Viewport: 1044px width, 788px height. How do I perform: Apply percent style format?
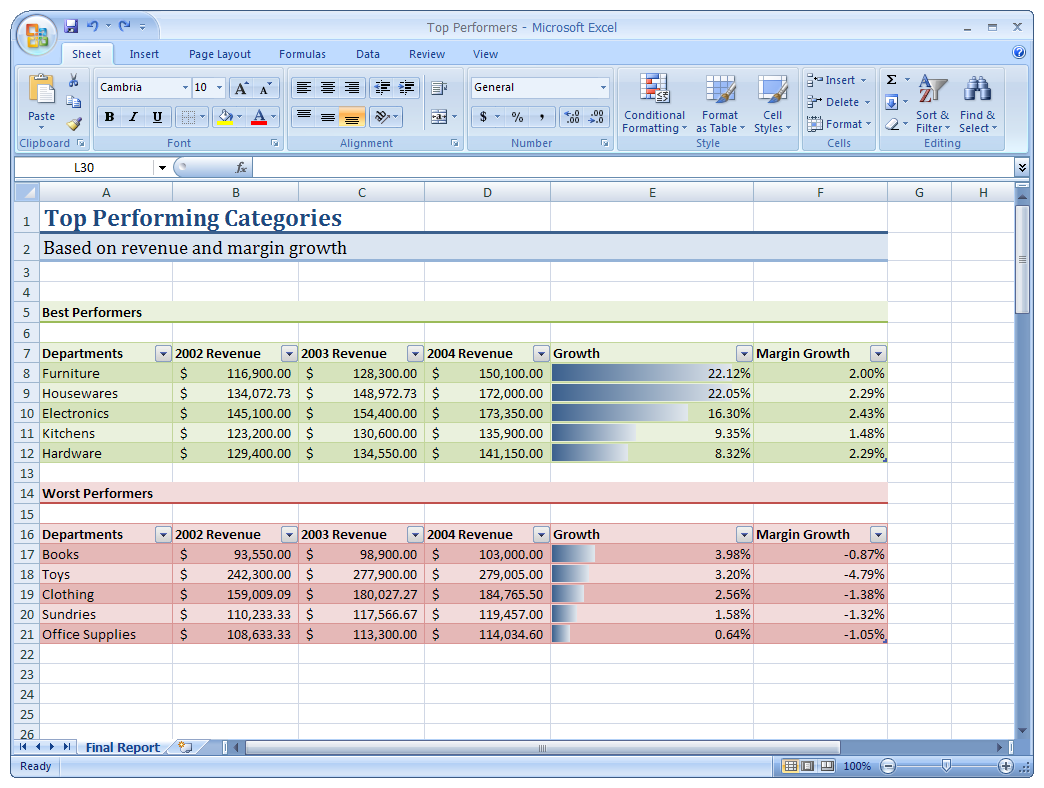(517, 117)
